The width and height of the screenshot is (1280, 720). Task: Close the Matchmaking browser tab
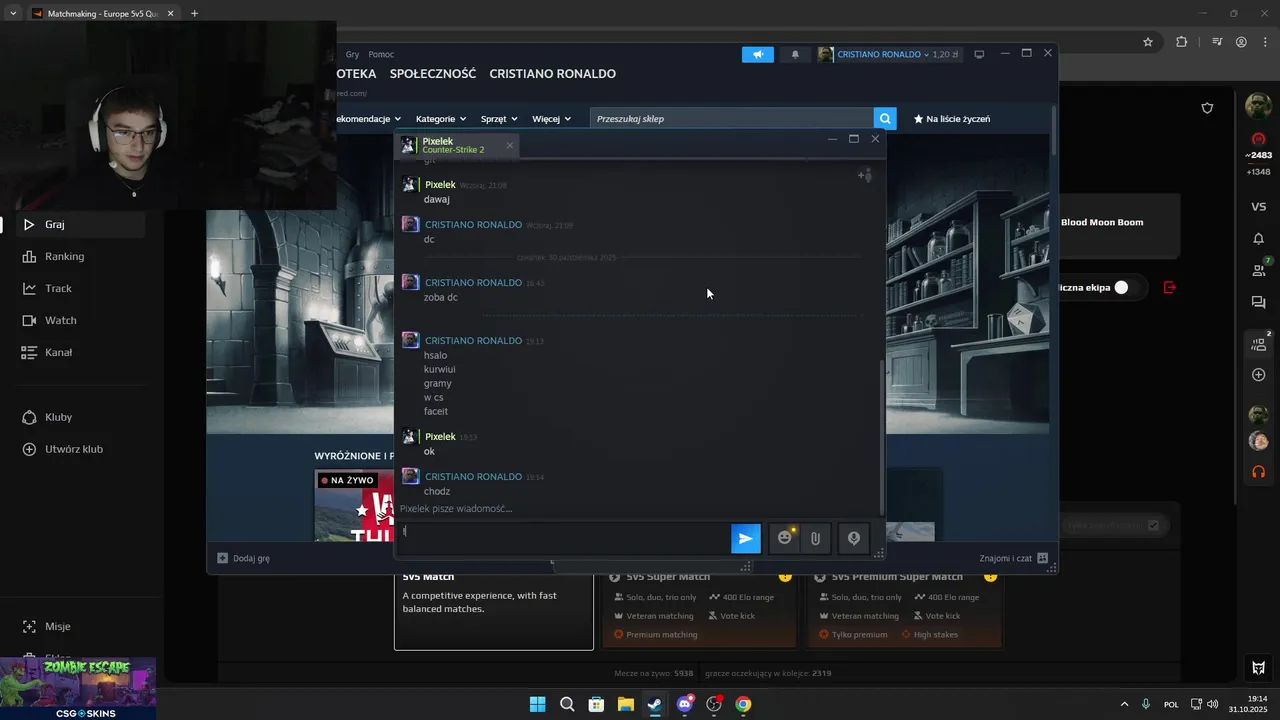click(171, 14)
